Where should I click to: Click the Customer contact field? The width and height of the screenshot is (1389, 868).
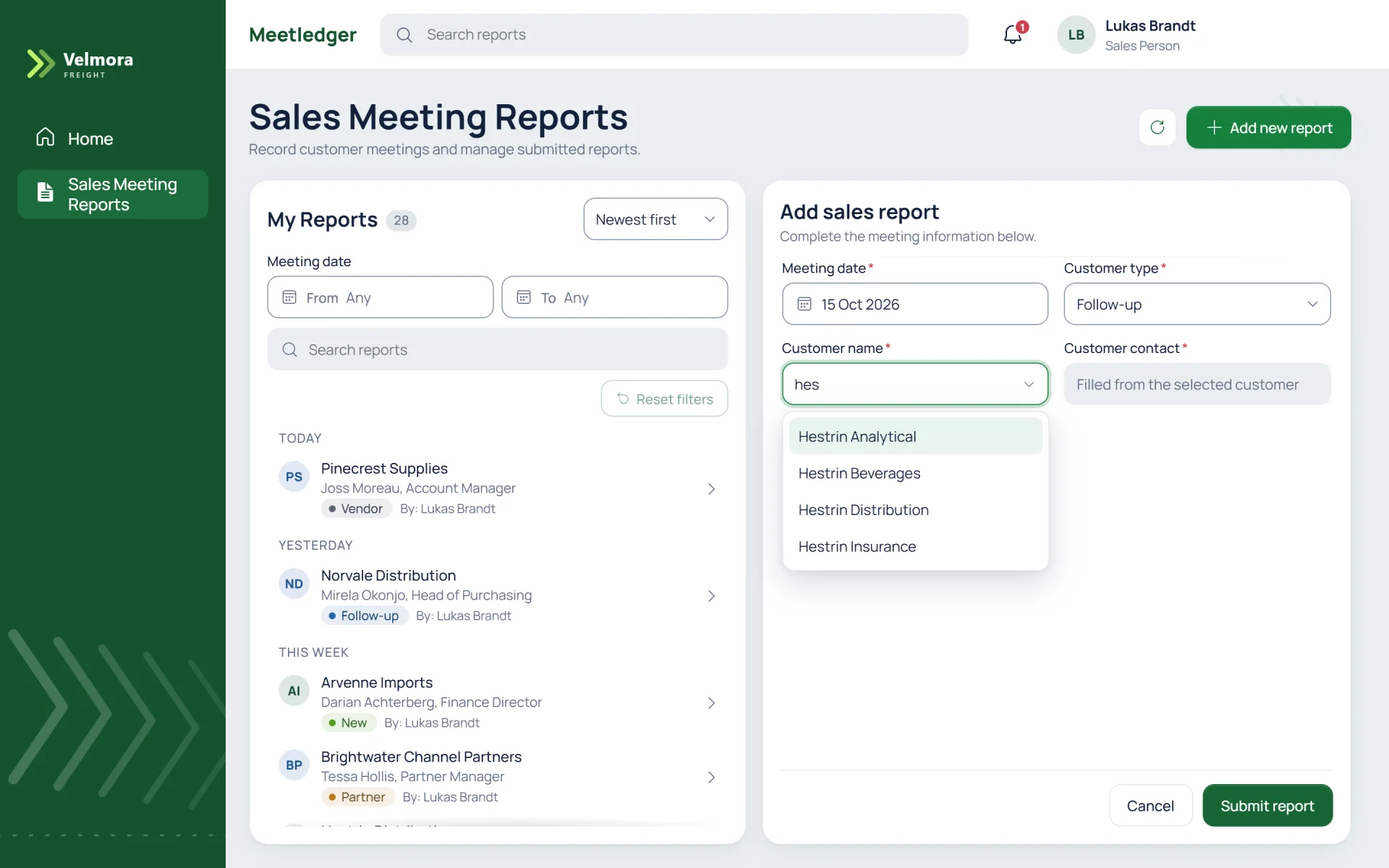(1197, 384)
